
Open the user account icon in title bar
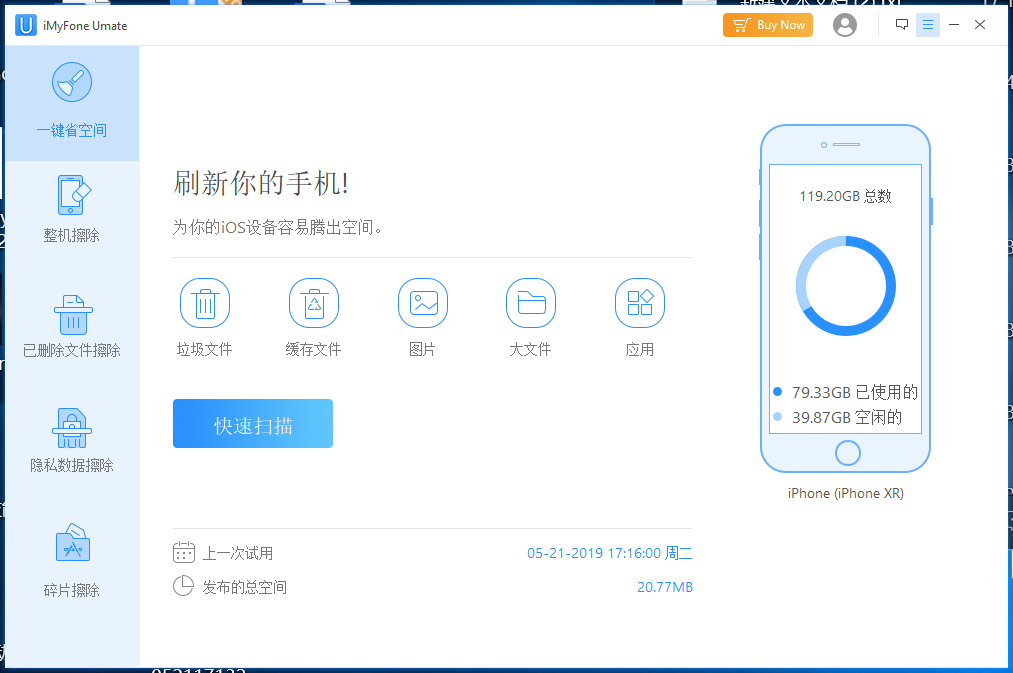tap(844, 25)
